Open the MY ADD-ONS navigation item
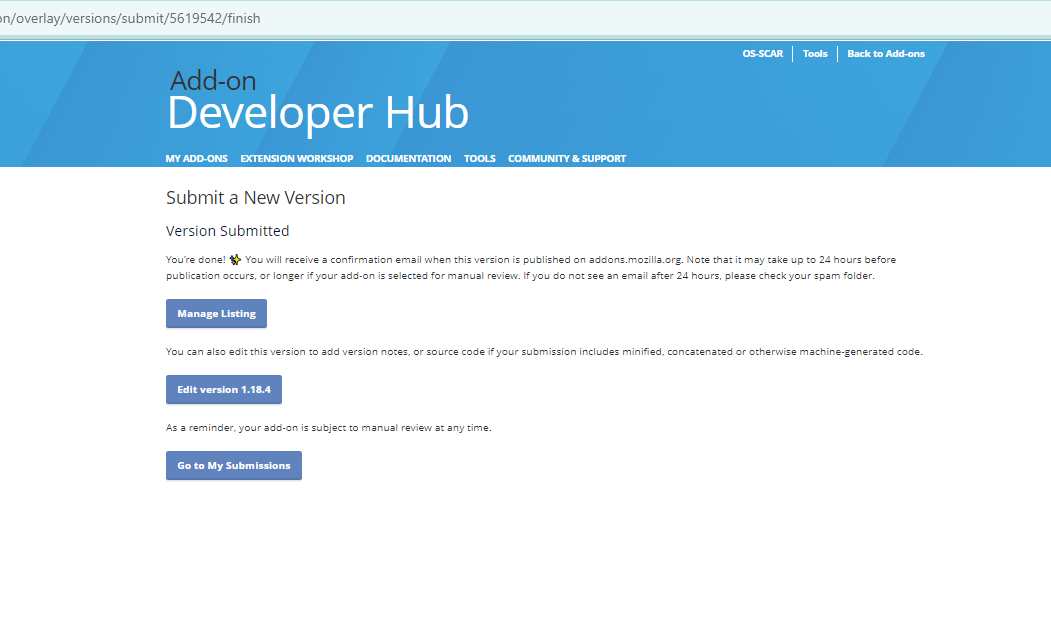 [196, 158]
